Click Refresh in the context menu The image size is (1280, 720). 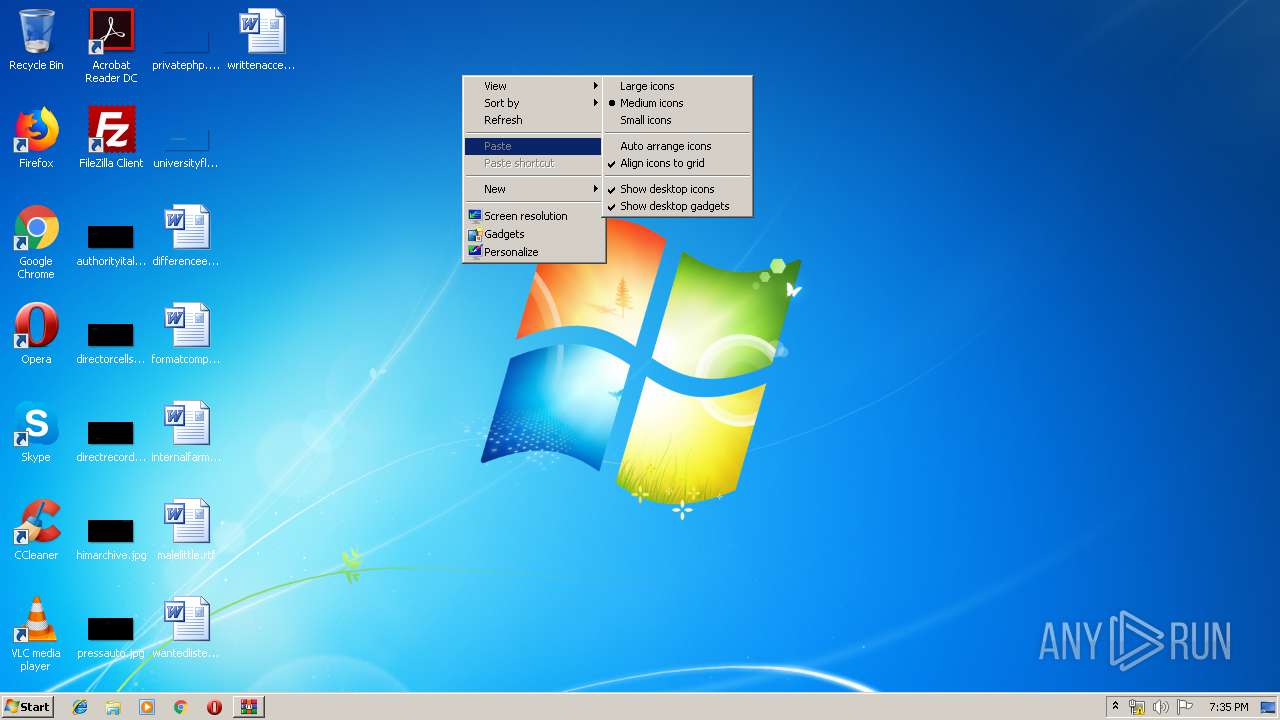533,120
